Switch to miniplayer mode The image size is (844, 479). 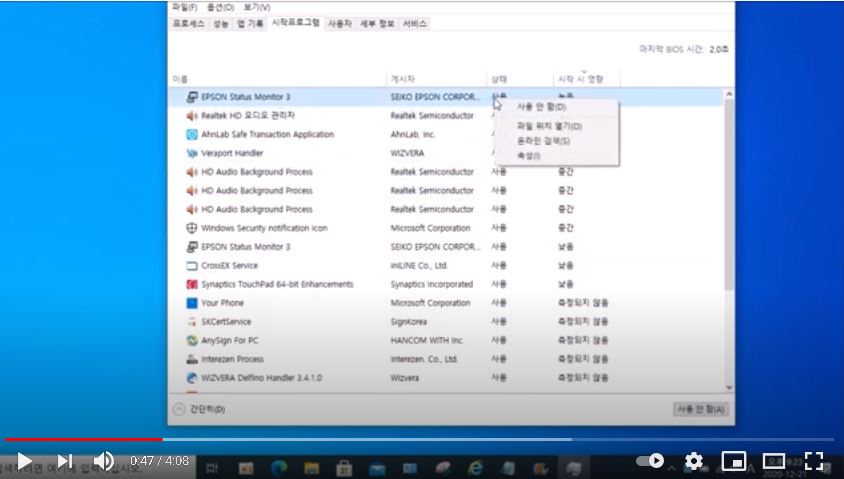(x=733, y=461)
